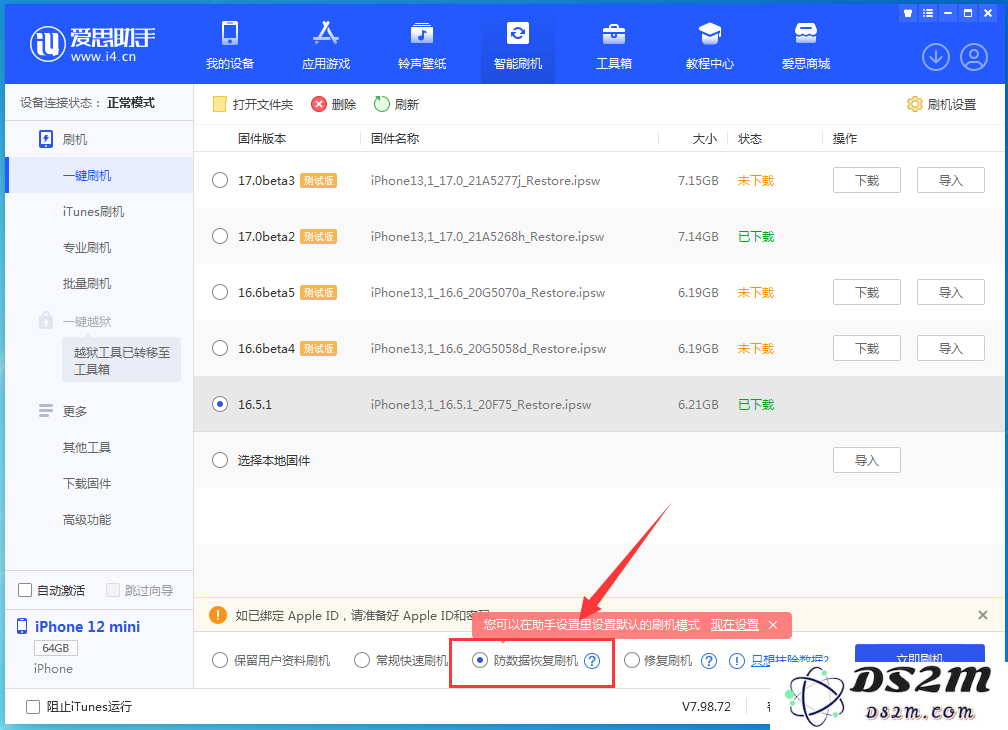The image size is (1008, 730).
Task: Open 高级功能 in sidebar
Action: 87,519
